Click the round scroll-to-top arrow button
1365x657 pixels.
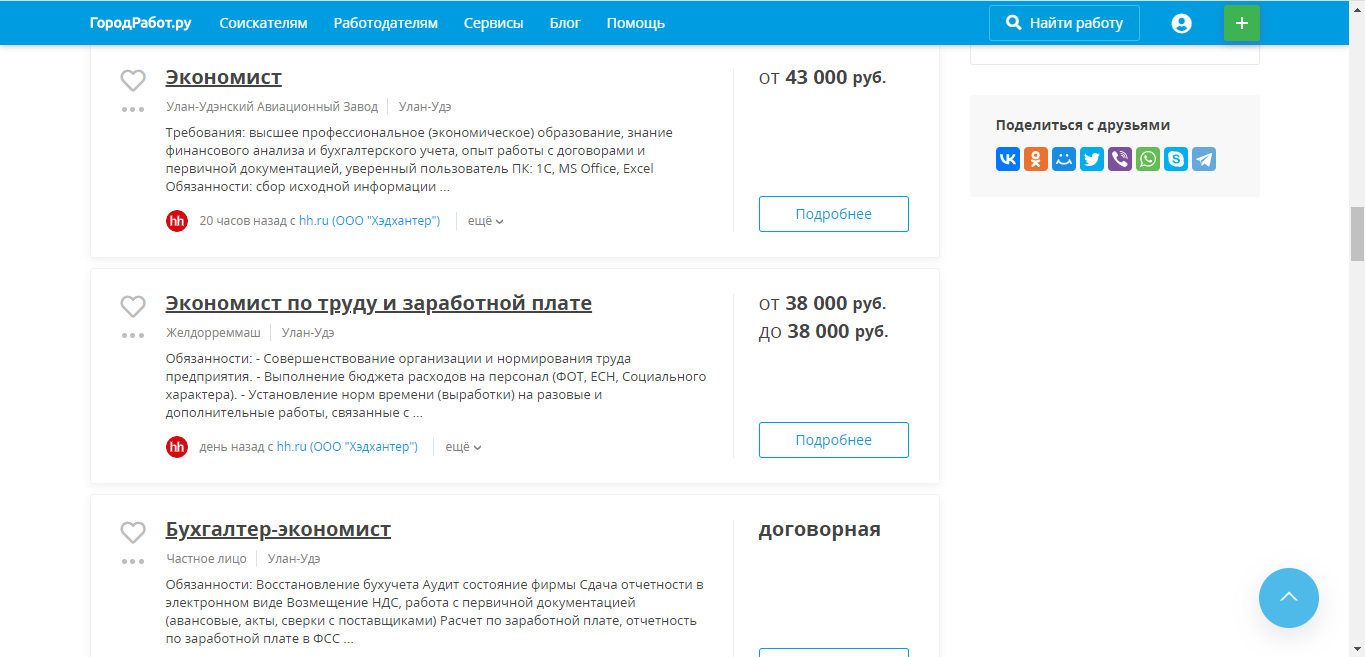pos(1288,598)
